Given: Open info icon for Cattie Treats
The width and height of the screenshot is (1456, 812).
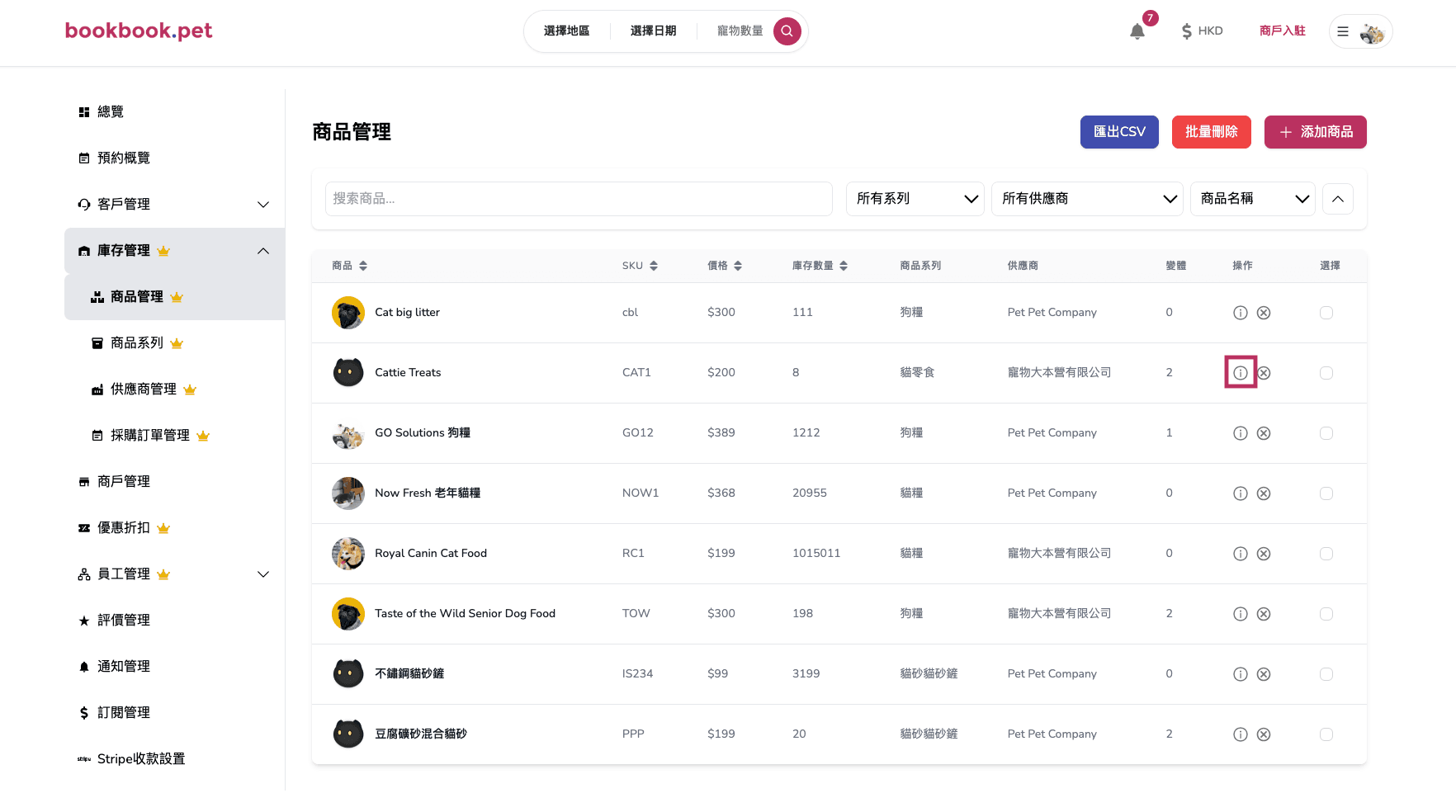Looking at the screenshot, I should click(1240, 373).
